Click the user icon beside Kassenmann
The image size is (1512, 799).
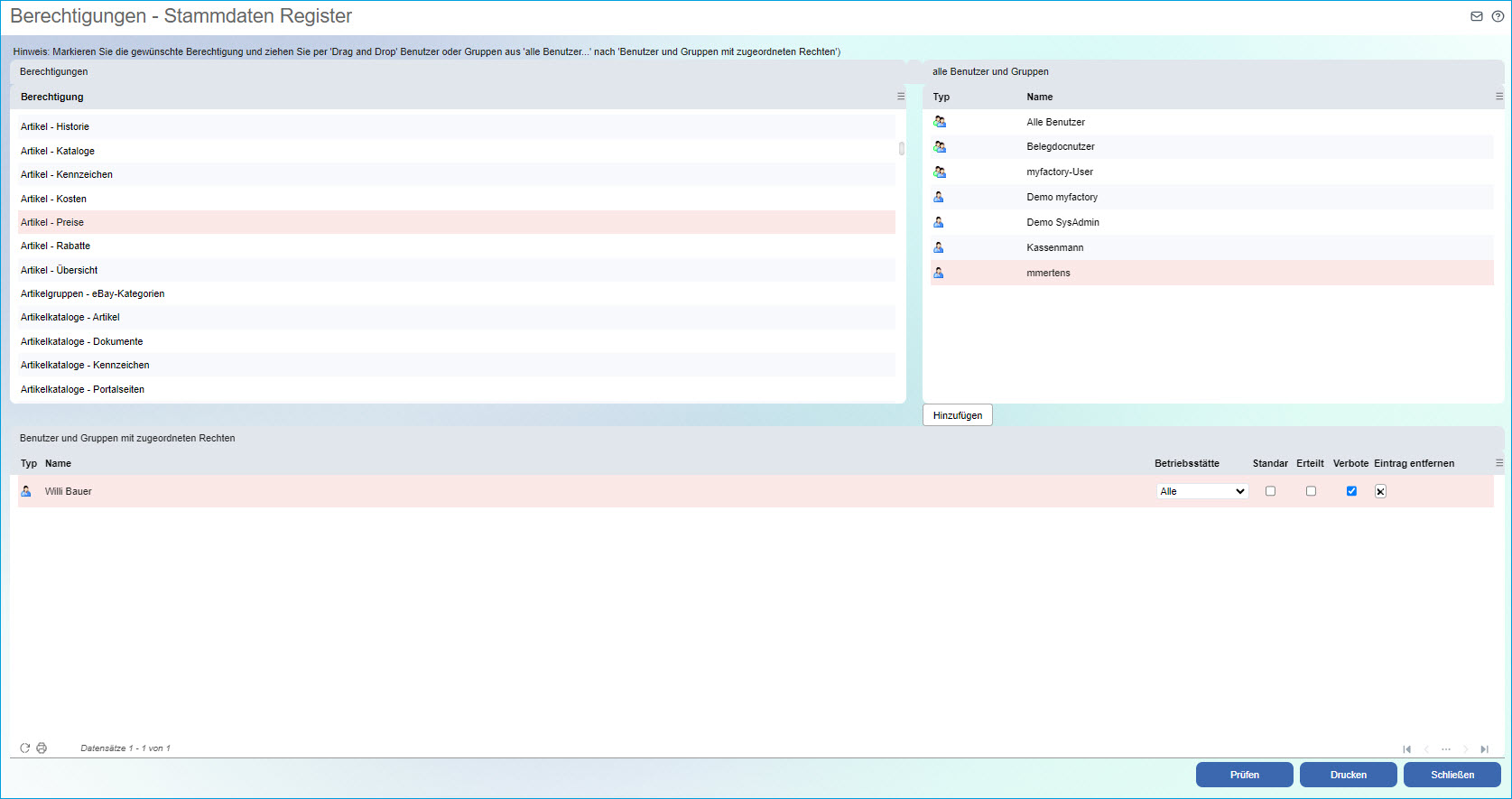click(939, 247)
